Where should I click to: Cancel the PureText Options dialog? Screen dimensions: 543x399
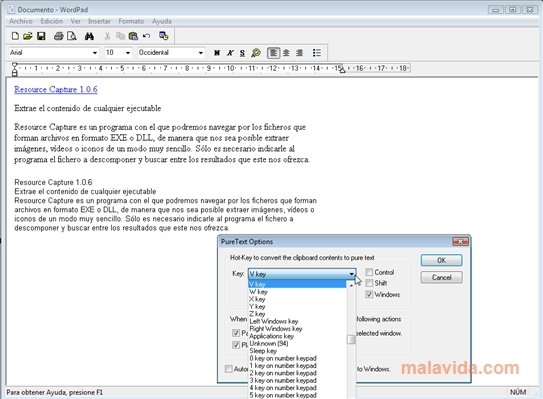click(441, 277)
